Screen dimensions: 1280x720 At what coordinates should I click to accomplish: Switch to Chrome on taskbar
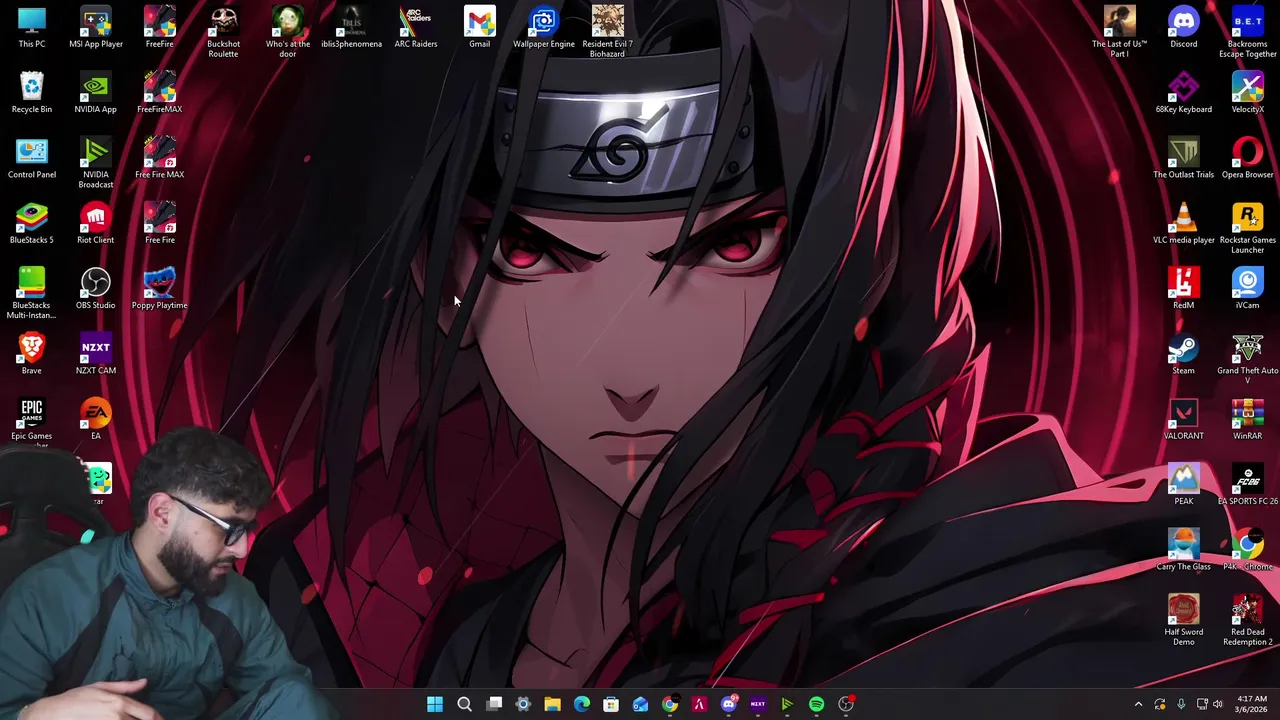(x=670, y=704)
